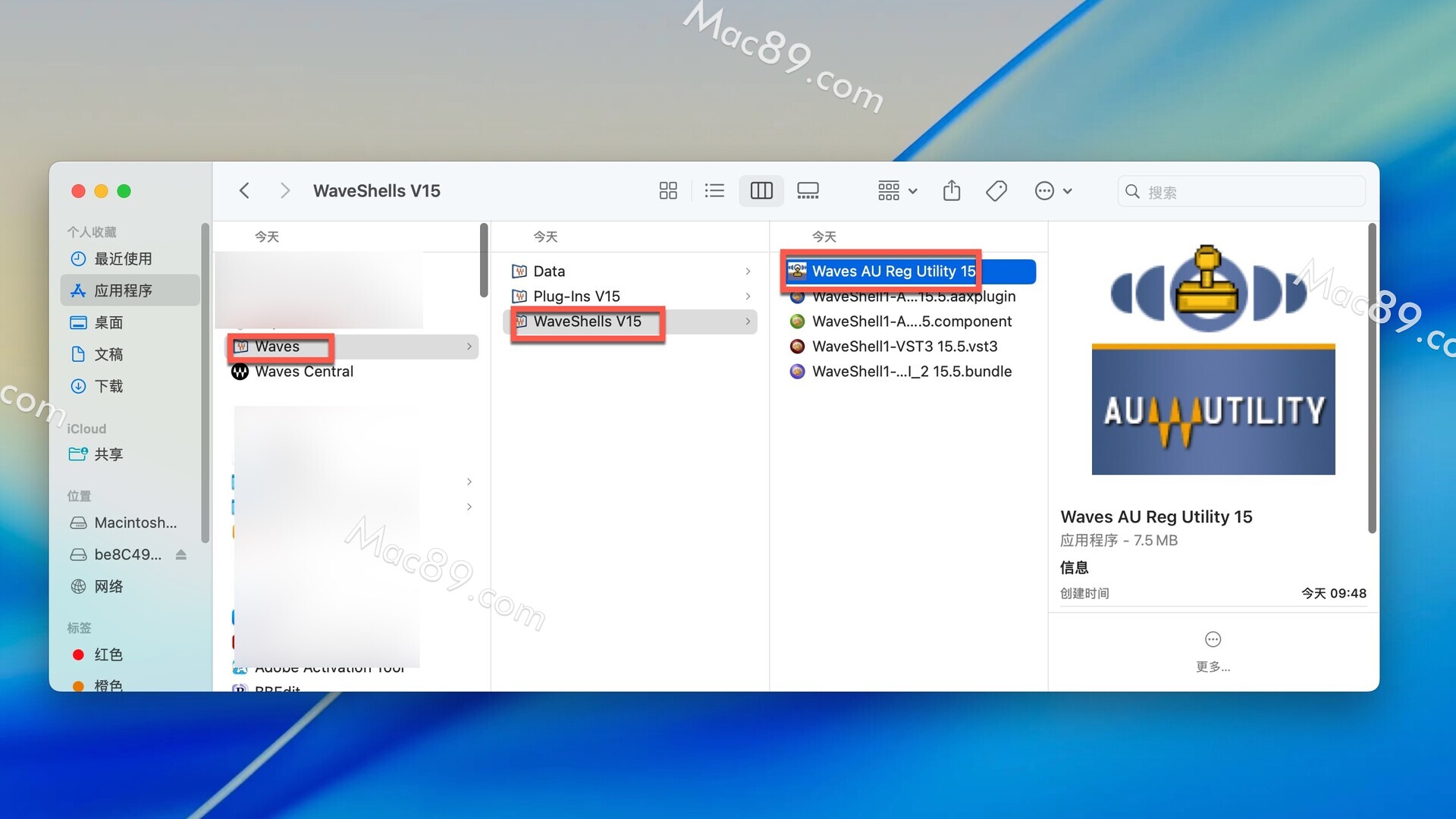Switch to list view
Screen dimensions: 1456x819
tap(714, 190)
